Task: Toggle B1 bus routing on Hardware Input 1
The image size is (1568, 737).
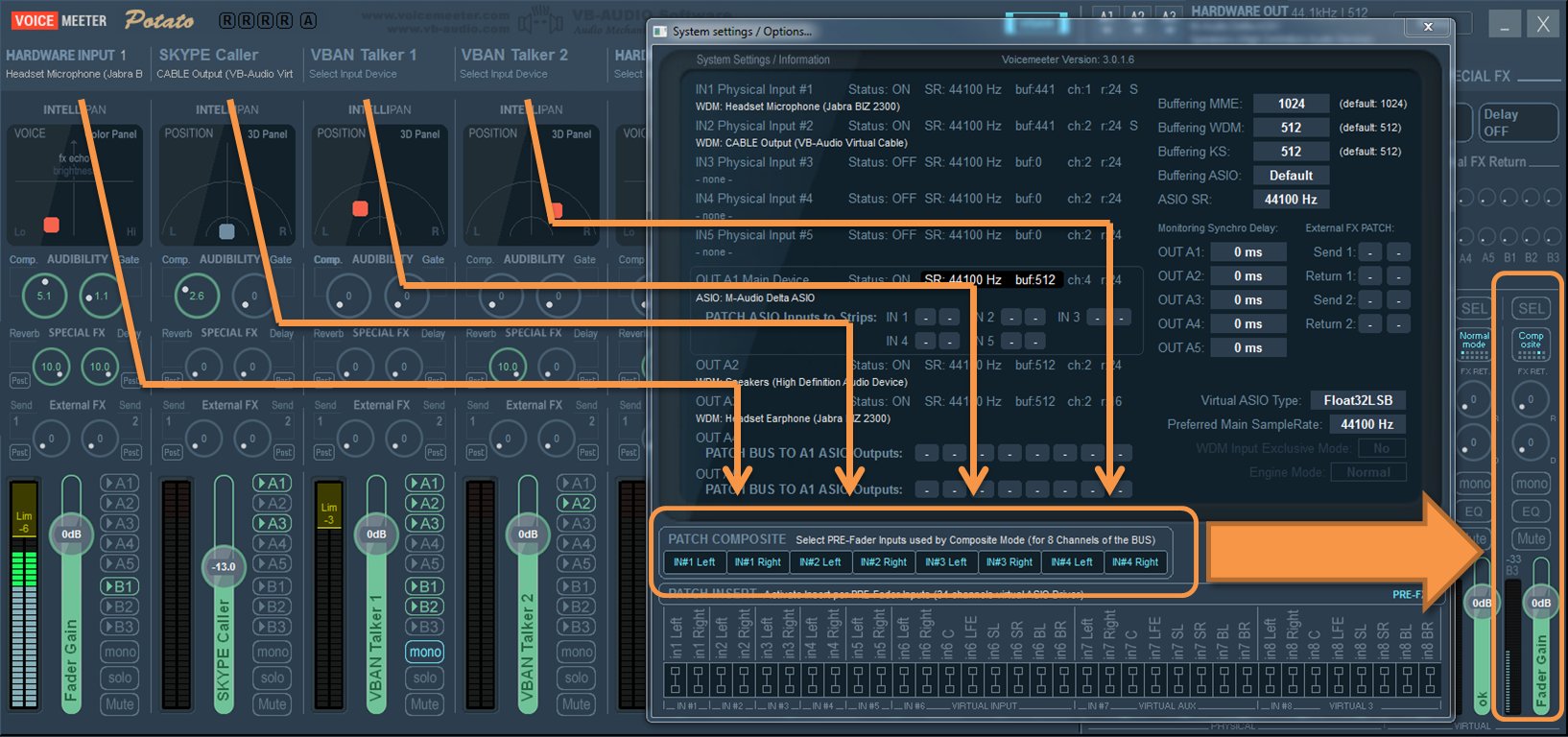Action: pos(120,586)
